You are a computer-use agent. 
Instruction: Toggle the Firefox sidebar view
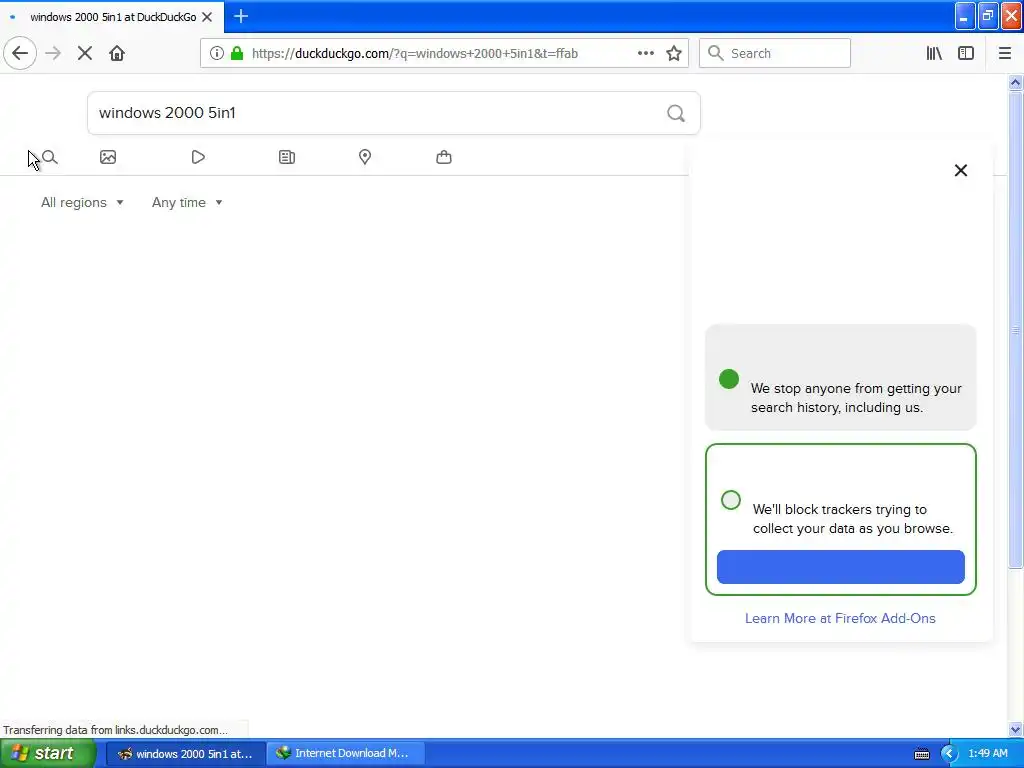point(966,54)
